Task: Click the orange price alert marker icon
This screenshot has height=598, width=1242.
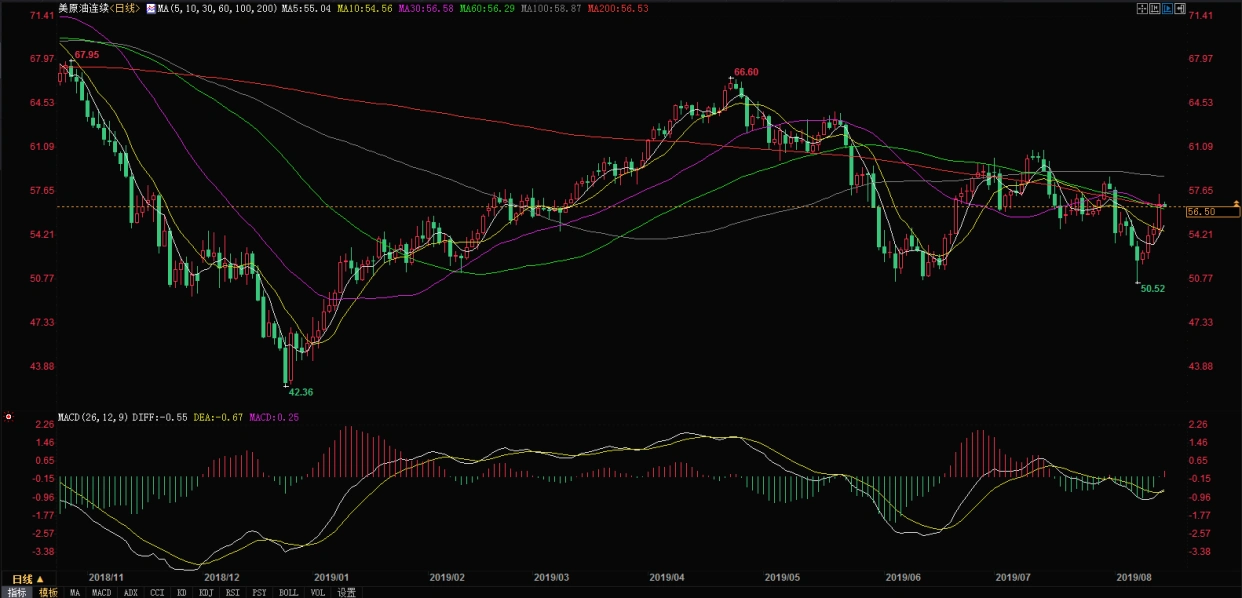Action: 1235,204
